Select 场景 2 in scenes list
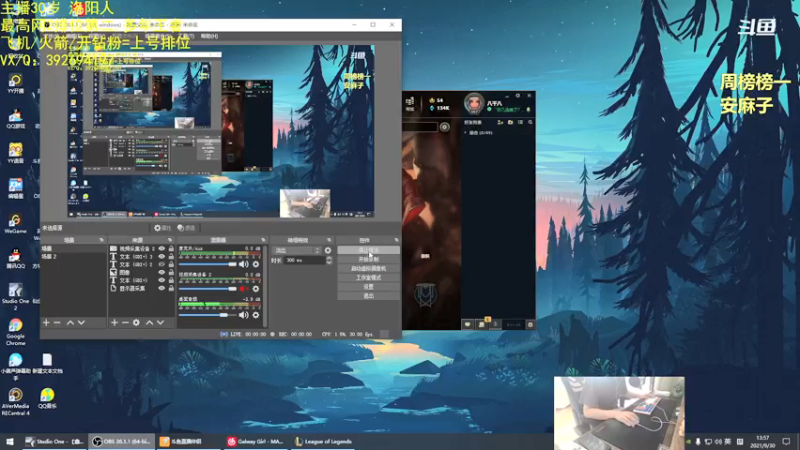The height and width of the screenshot is (450, 800). [x=73, y=256]
